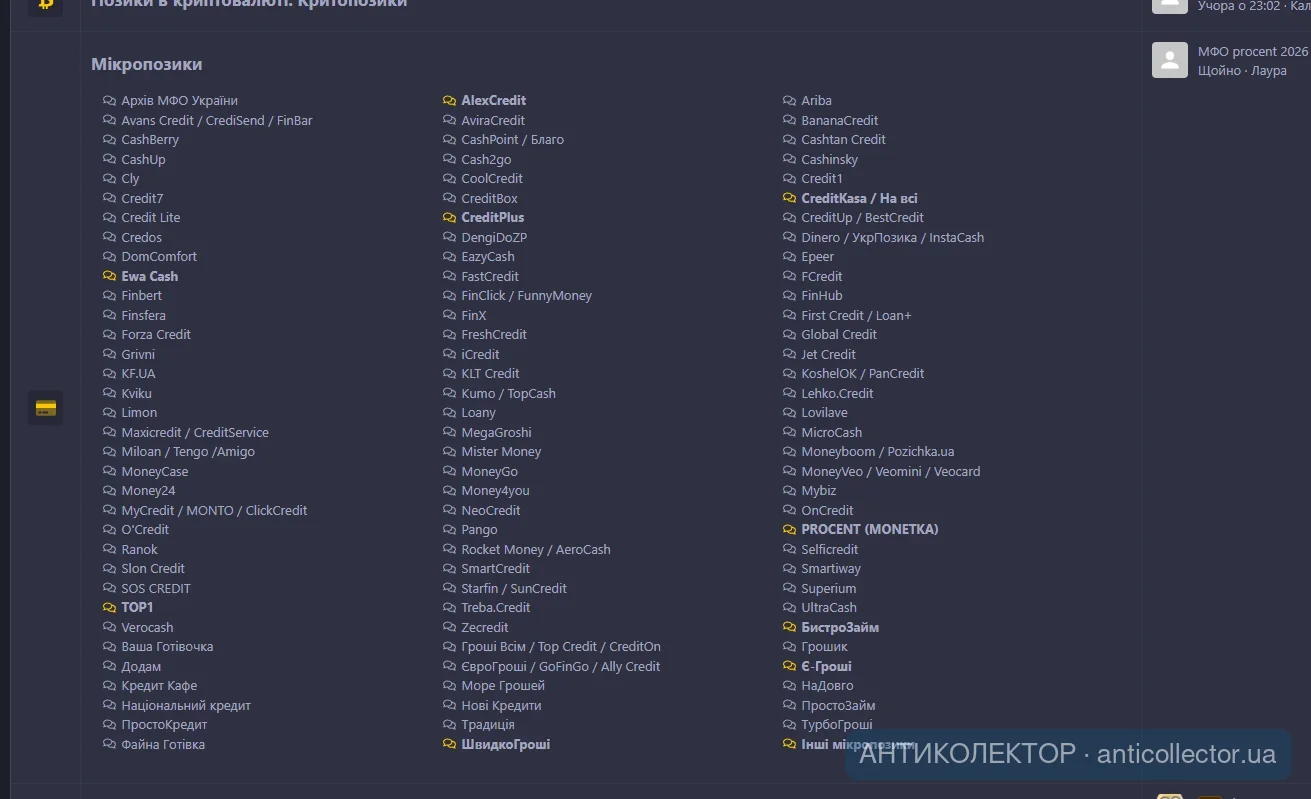Open the ТурбоГроші subforum
This screenshot has width=1311, height=799.
tap(837, 725)
